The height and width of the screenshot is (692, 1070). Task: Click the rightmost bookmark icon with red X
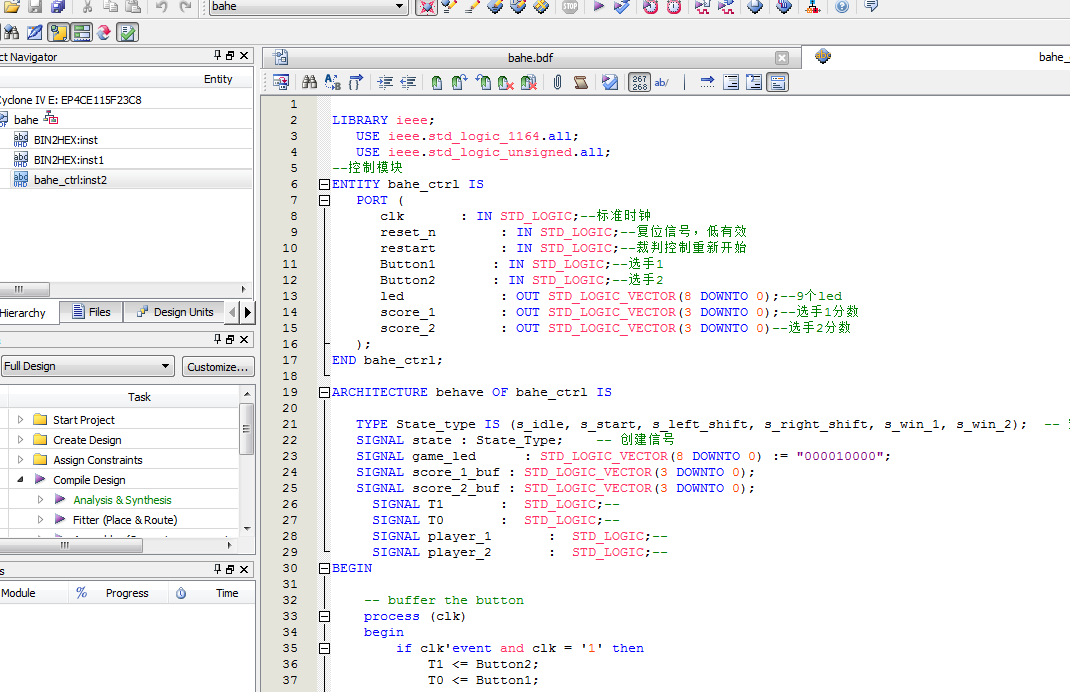(529, 83)
